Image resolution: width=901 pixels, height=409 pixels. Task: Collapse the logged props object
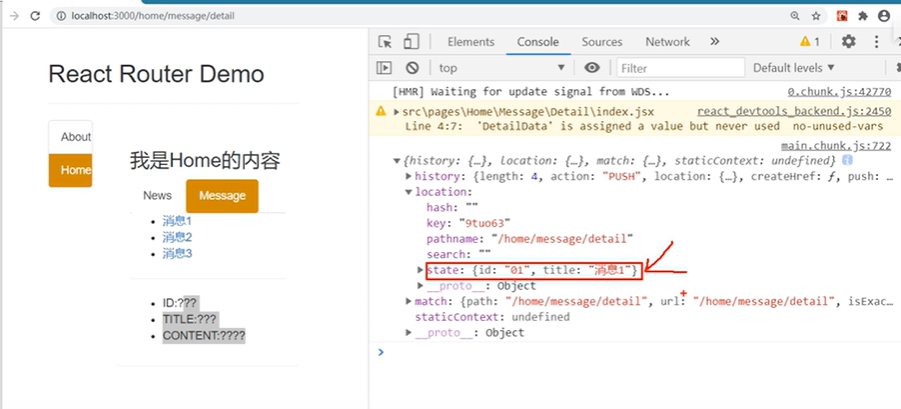(396, 160)
